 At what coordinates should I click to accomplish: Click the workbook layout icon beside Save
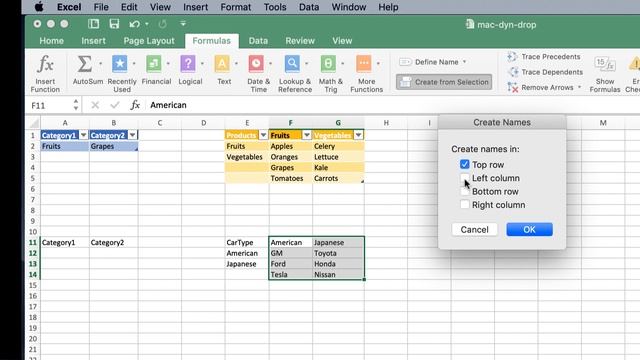pyautogui.click(x=93, y=24)
